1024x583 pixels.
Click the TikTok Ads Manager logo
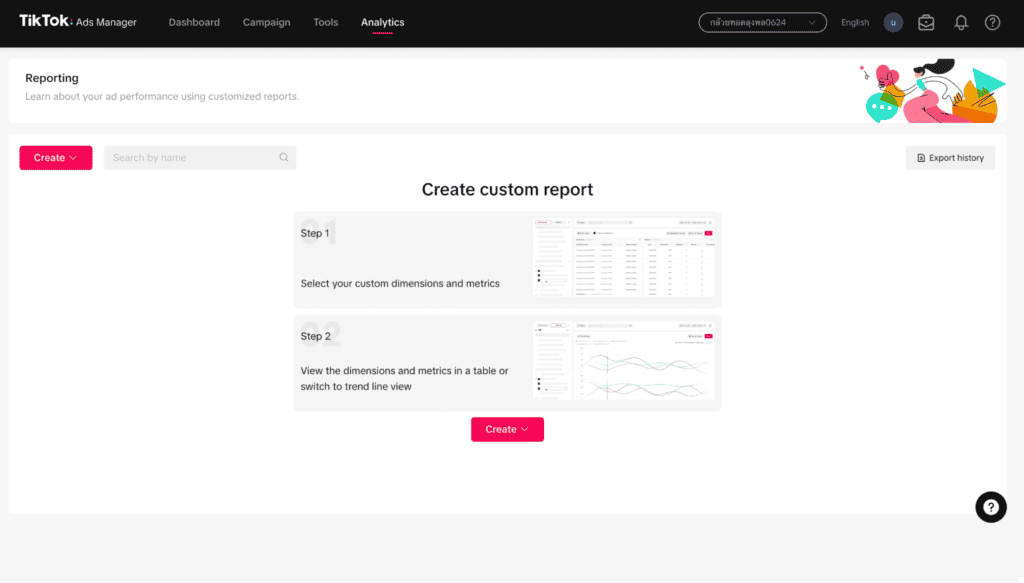(78, 22)
